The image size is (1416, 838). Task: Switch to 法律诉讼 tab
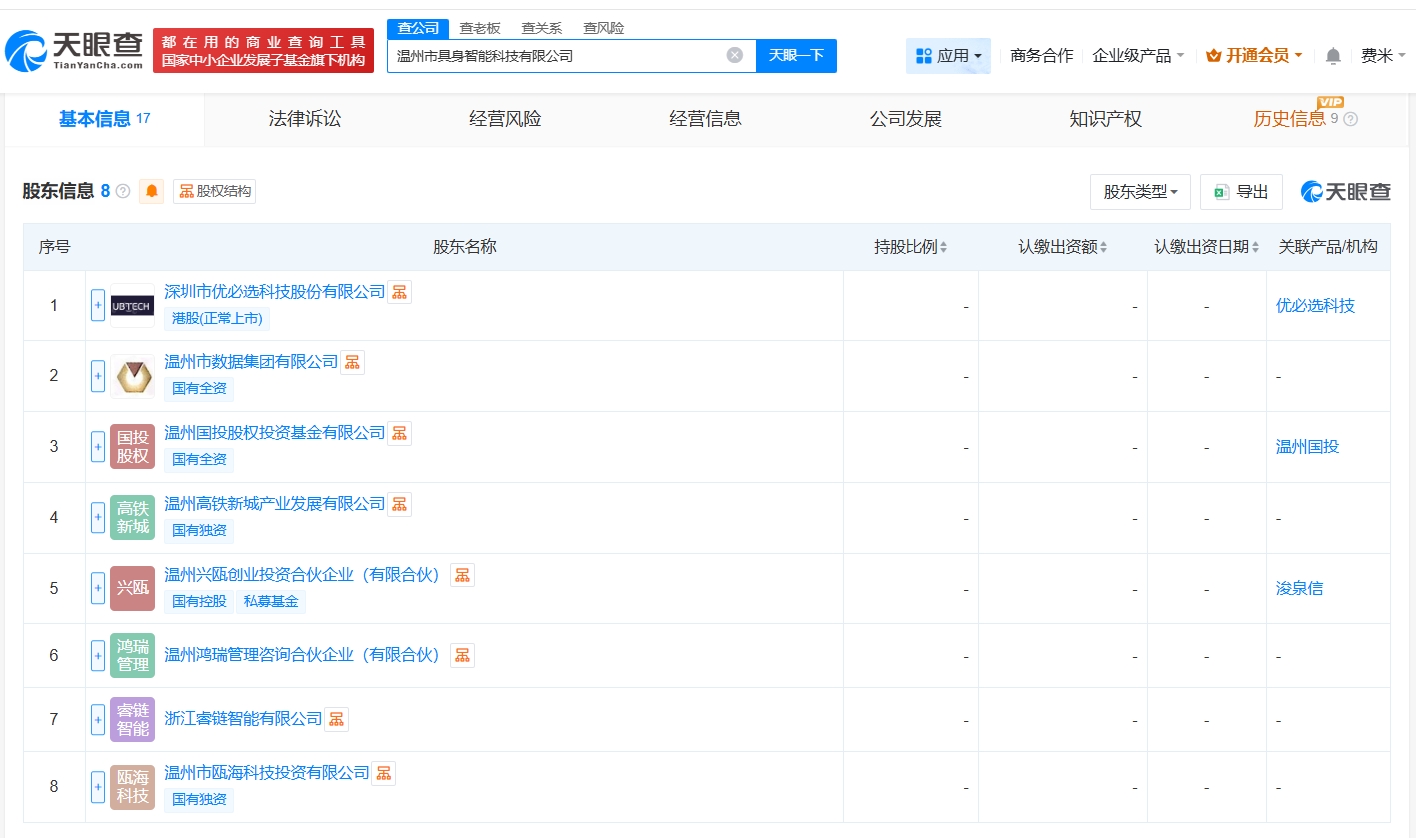305,120
